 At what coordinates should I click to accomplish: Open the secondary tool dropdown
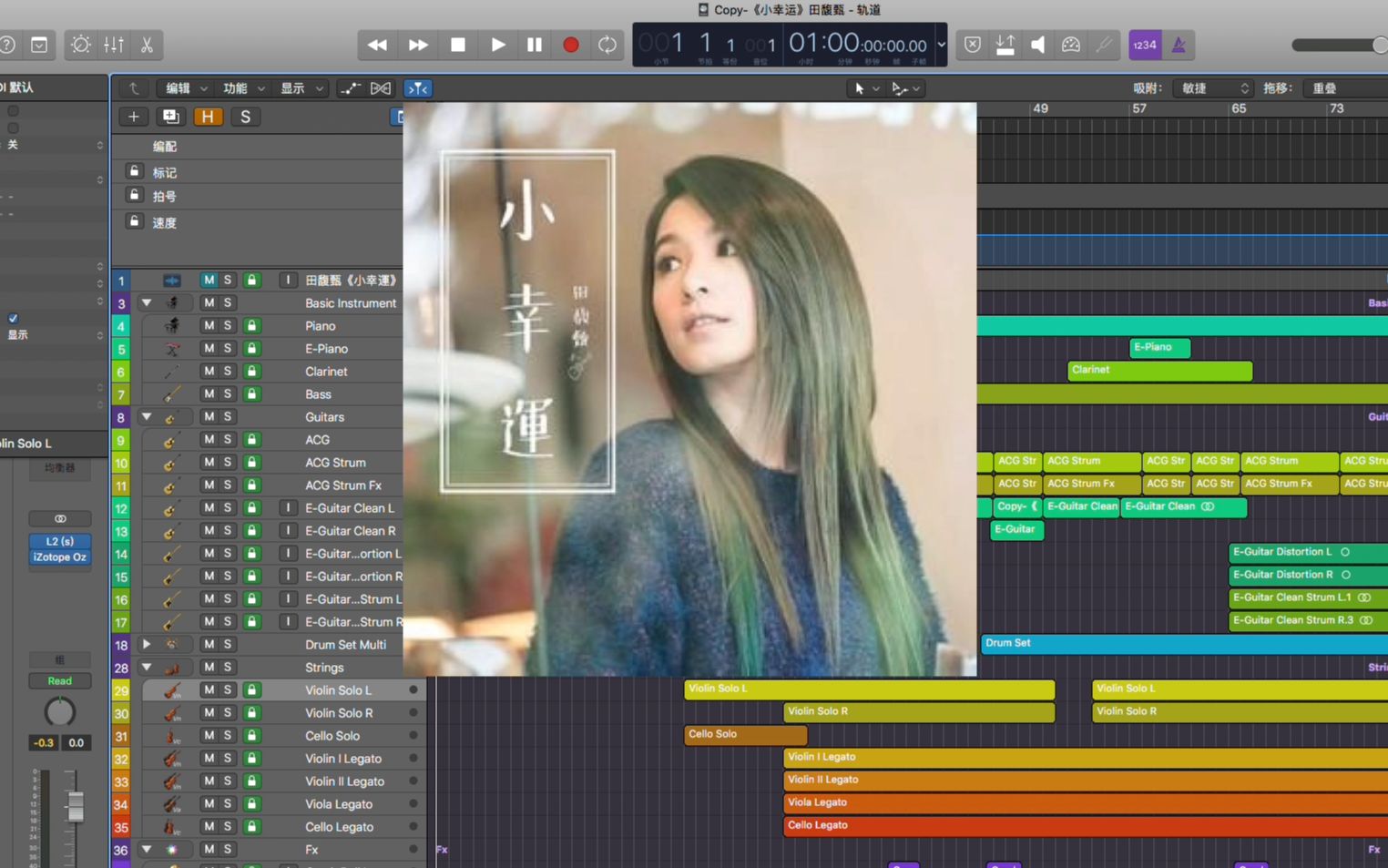point(905,88)
